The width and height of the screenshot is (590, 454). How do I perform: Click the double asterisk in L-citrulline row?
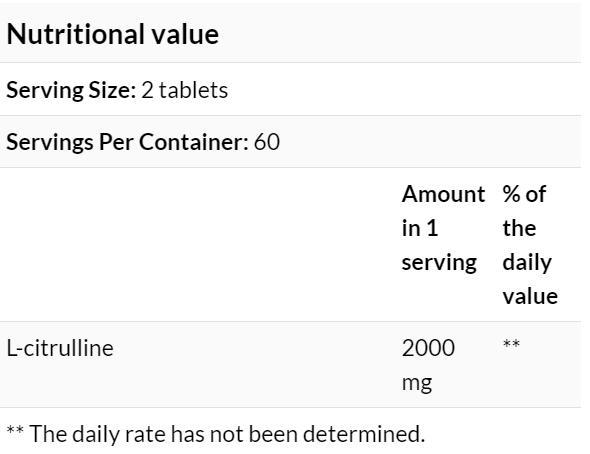pyautogui.click(x=511, y=343)
